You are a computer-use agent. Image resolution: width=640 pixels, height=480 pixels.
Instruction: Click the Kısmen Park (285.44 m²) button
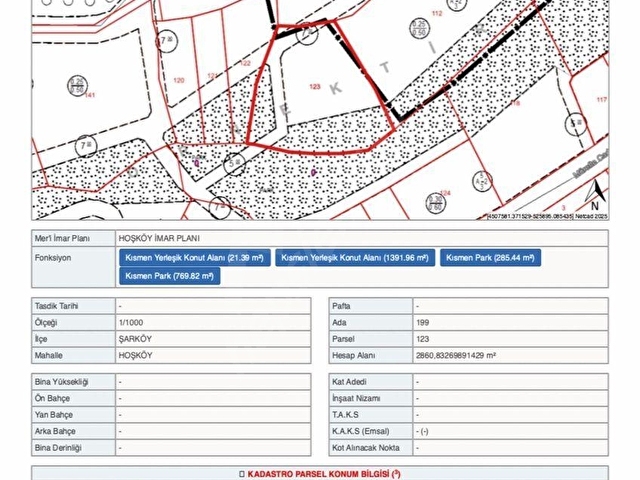pyautogui.click(x=490, y=258)
